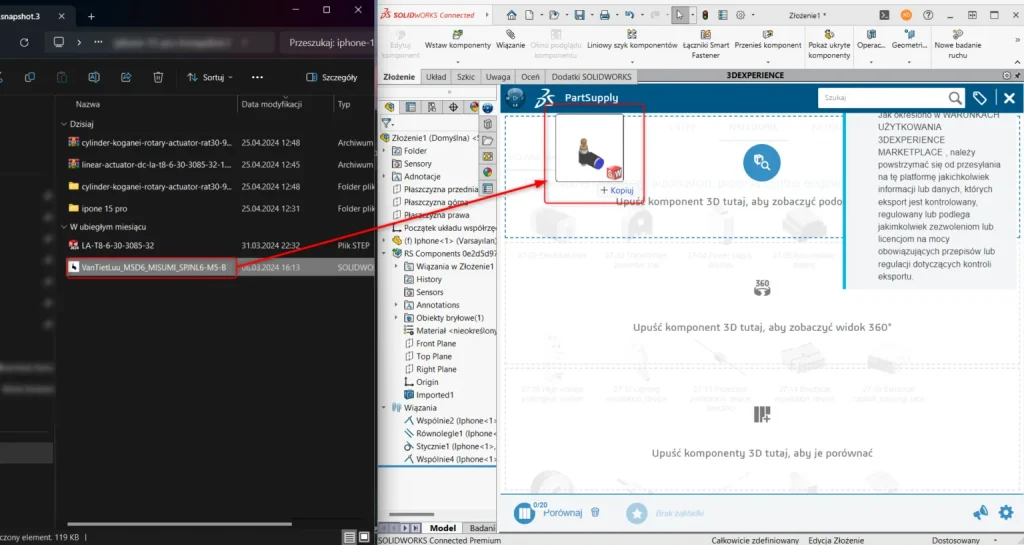This screenshot has height=545, width=1024.
Task: Select Przenieś komponent tool
Action: (x=767, y=40)
